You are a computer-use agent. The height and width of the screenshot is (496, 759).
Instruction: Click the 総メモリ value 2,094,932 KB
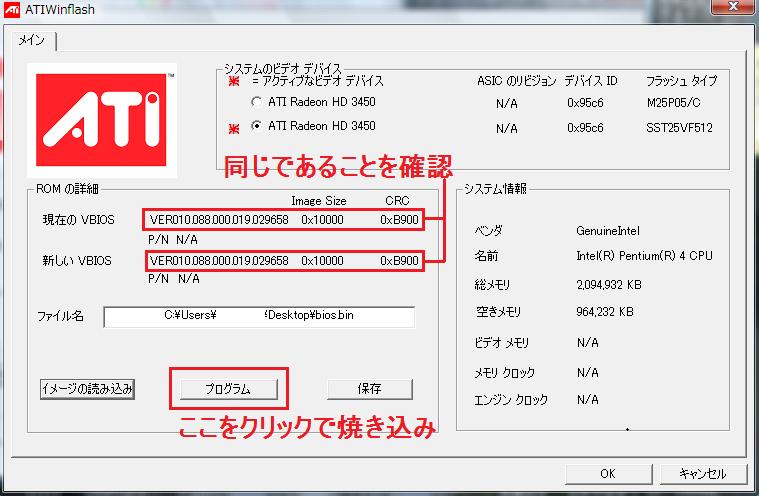point(609,285)
